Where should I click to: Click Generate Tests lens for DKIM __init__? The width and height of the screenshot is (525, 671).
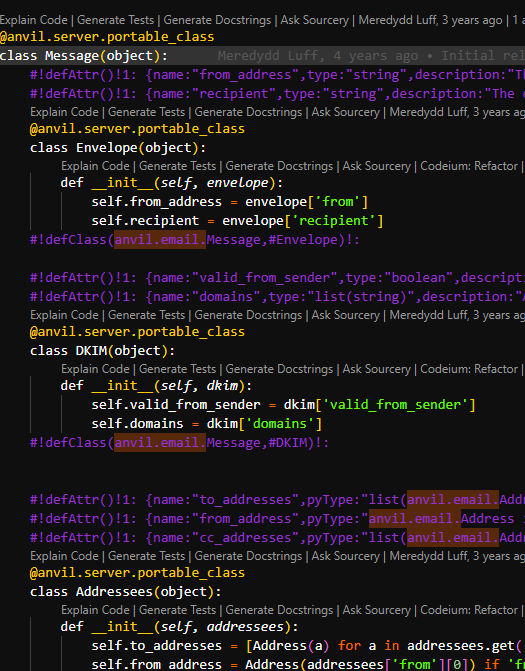177,369
